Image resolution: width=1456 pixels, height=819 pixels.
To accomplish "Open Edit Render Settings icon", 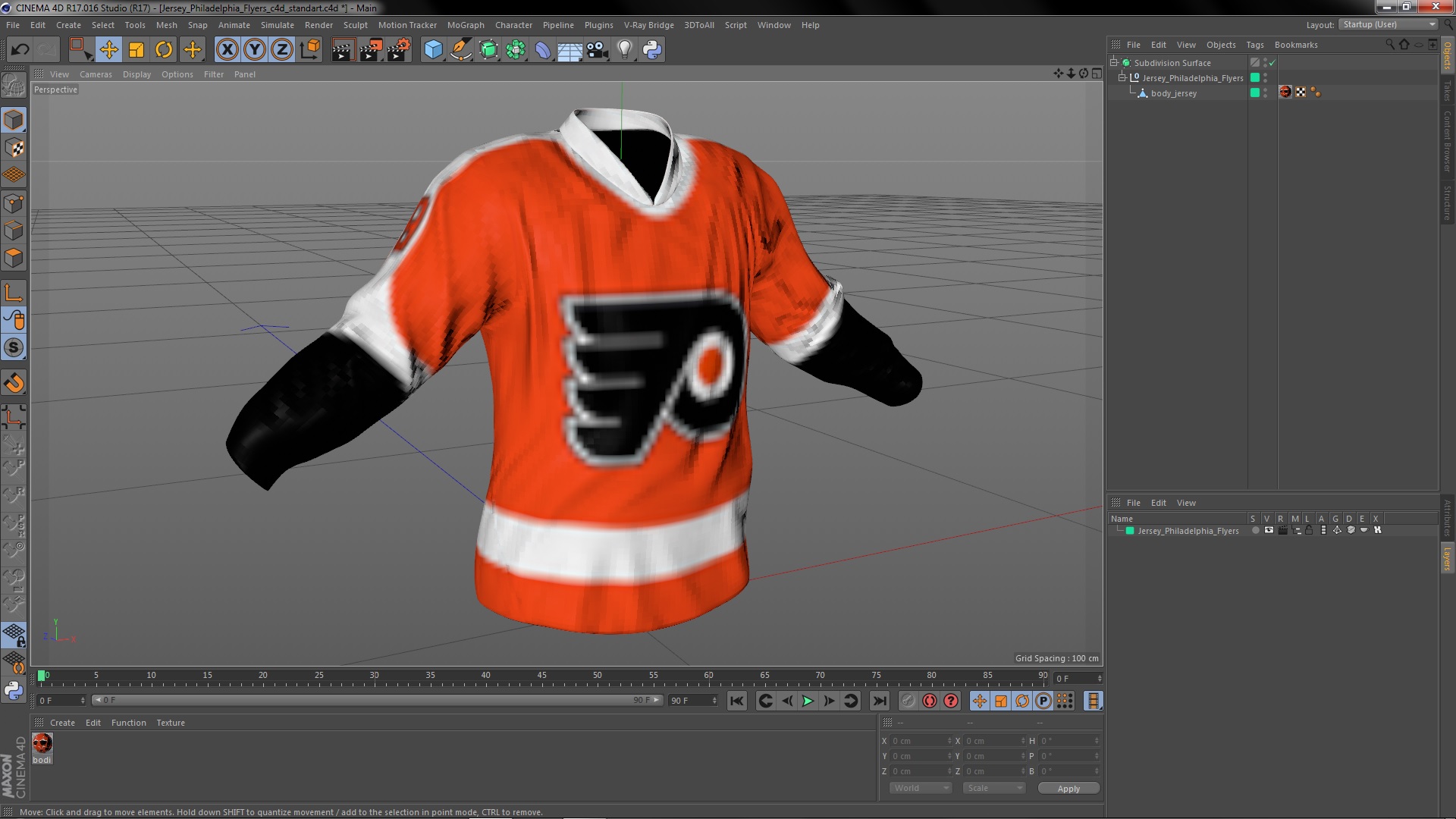I will pos(399,50).
